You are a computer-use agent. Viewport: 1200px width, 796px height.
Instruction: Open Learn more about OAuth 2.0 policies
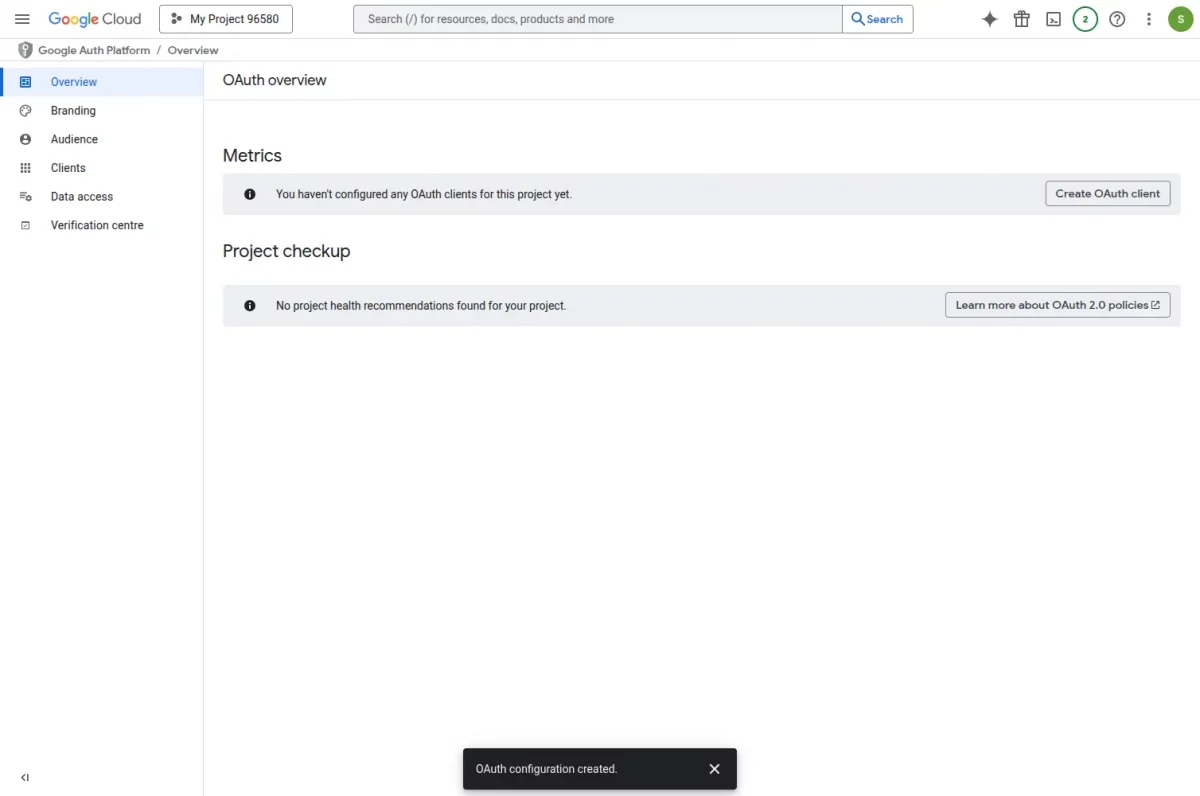point(1058,305)
